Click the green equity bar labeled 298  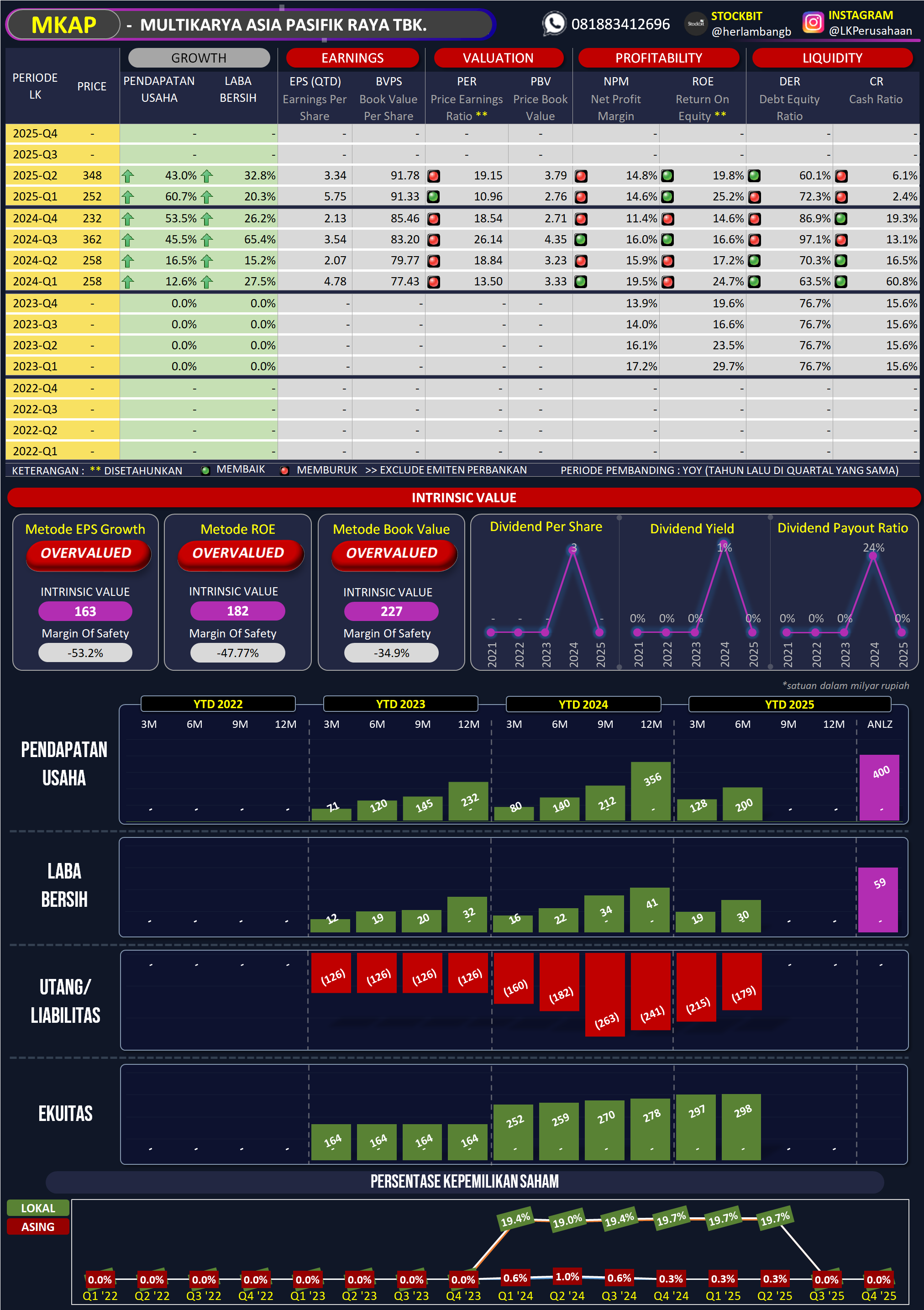(x=741, y=1127)
